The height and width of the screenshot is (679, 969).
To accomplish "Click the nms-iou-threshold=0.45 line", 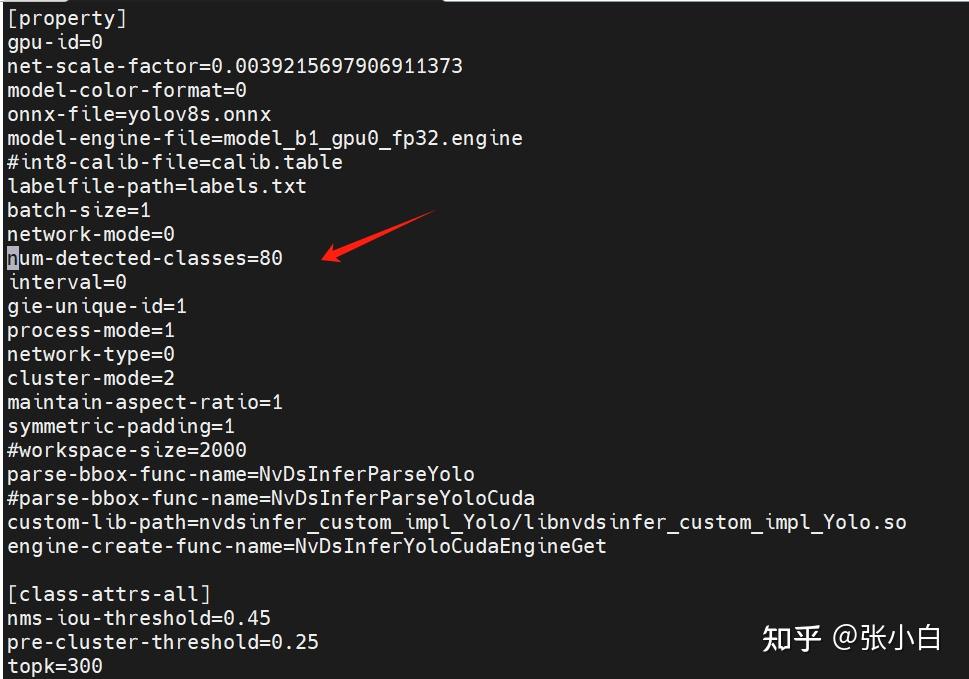I will 139,618.
